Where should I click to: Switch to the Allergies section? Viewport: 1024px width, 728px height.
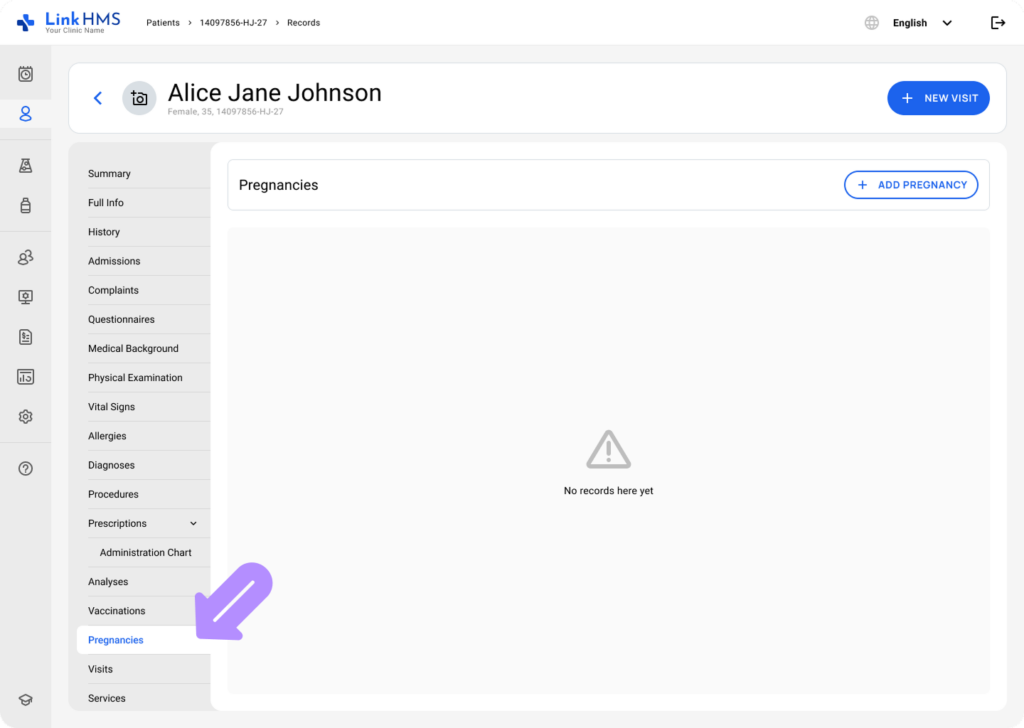[107, 436]
